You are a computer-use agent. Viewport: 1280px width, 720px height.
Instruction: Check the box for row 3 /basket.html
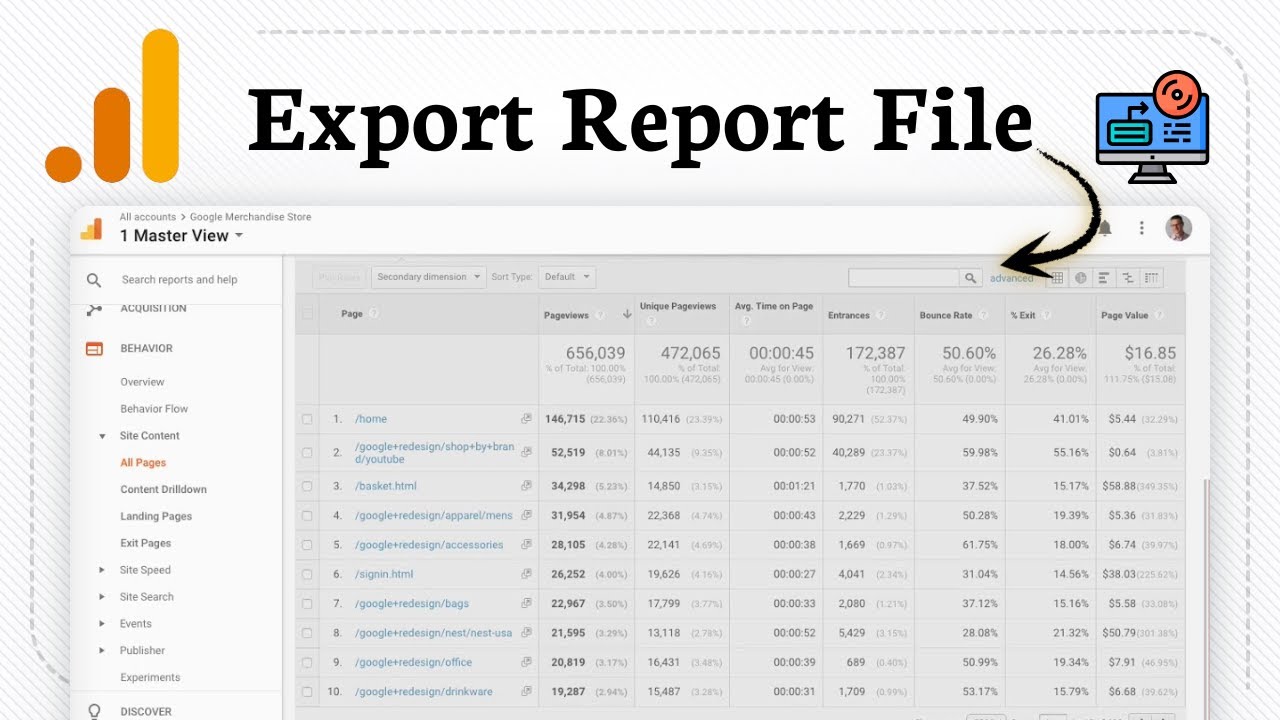307,486
